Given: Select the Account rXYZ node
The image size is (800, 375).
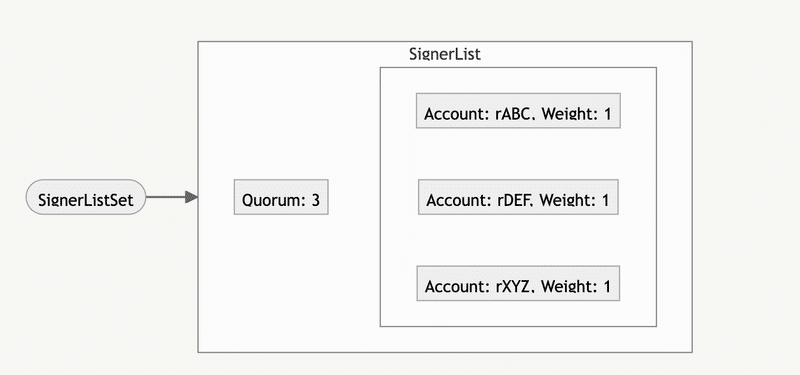Looking at the screenshot, I should [x=518, y=283].
